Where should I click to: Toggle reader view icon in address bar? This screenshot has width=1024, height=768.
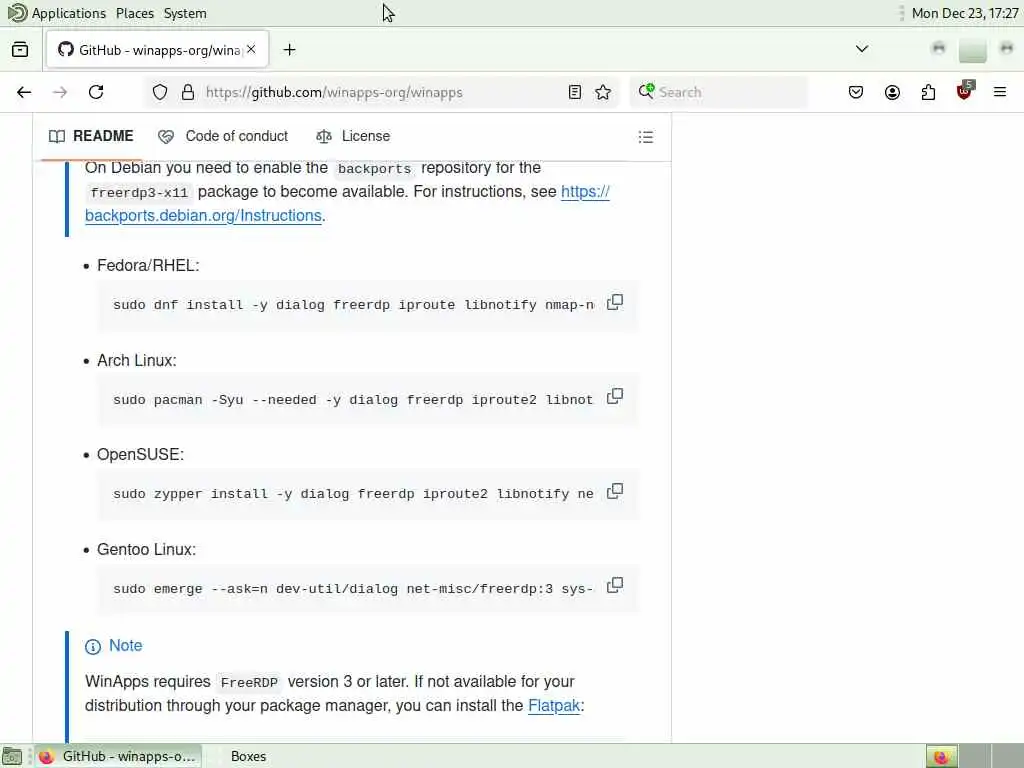click(575, 92)
